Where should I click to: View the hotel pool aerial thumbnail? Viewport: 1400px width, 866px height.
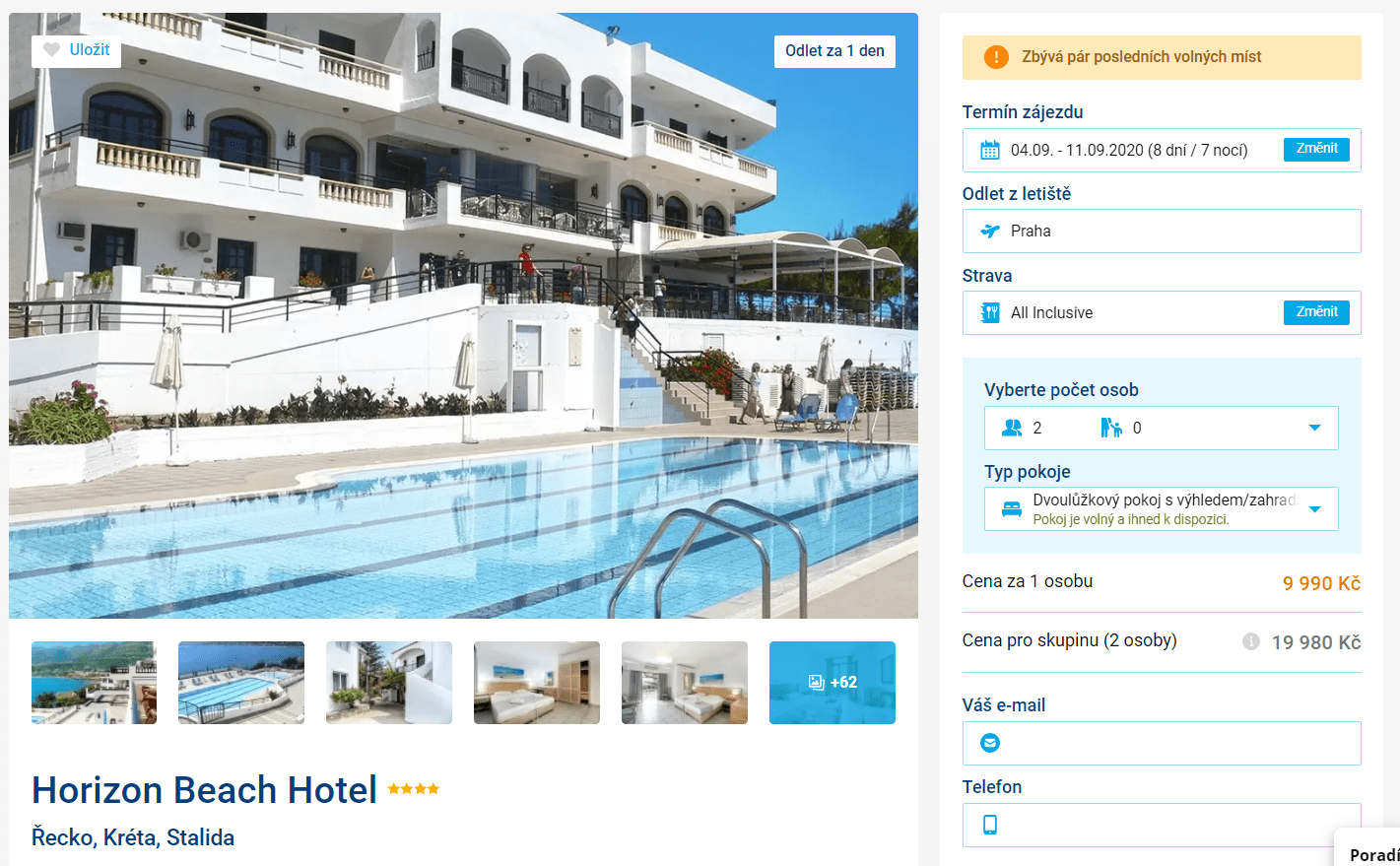[241, 683]
